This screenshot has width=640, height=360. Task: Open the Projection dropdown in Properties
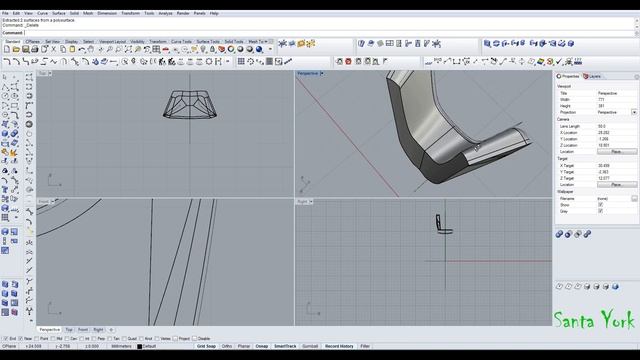[634, 112]
